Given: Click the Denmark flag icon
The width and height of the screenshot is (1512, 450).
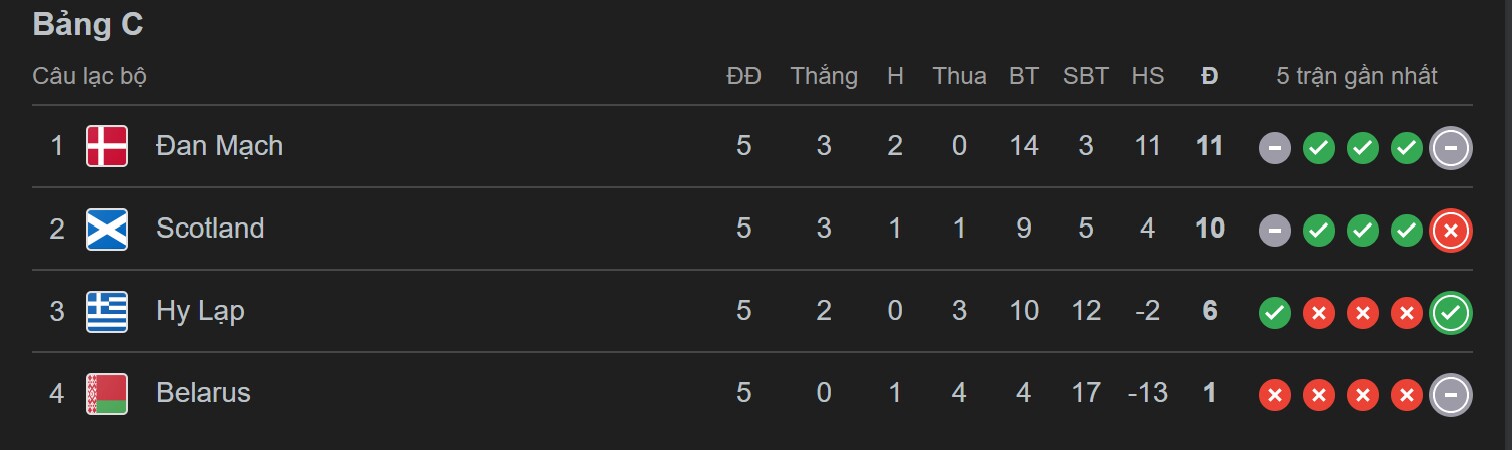Looking at the screenshot, I should [x=107, y=146].
